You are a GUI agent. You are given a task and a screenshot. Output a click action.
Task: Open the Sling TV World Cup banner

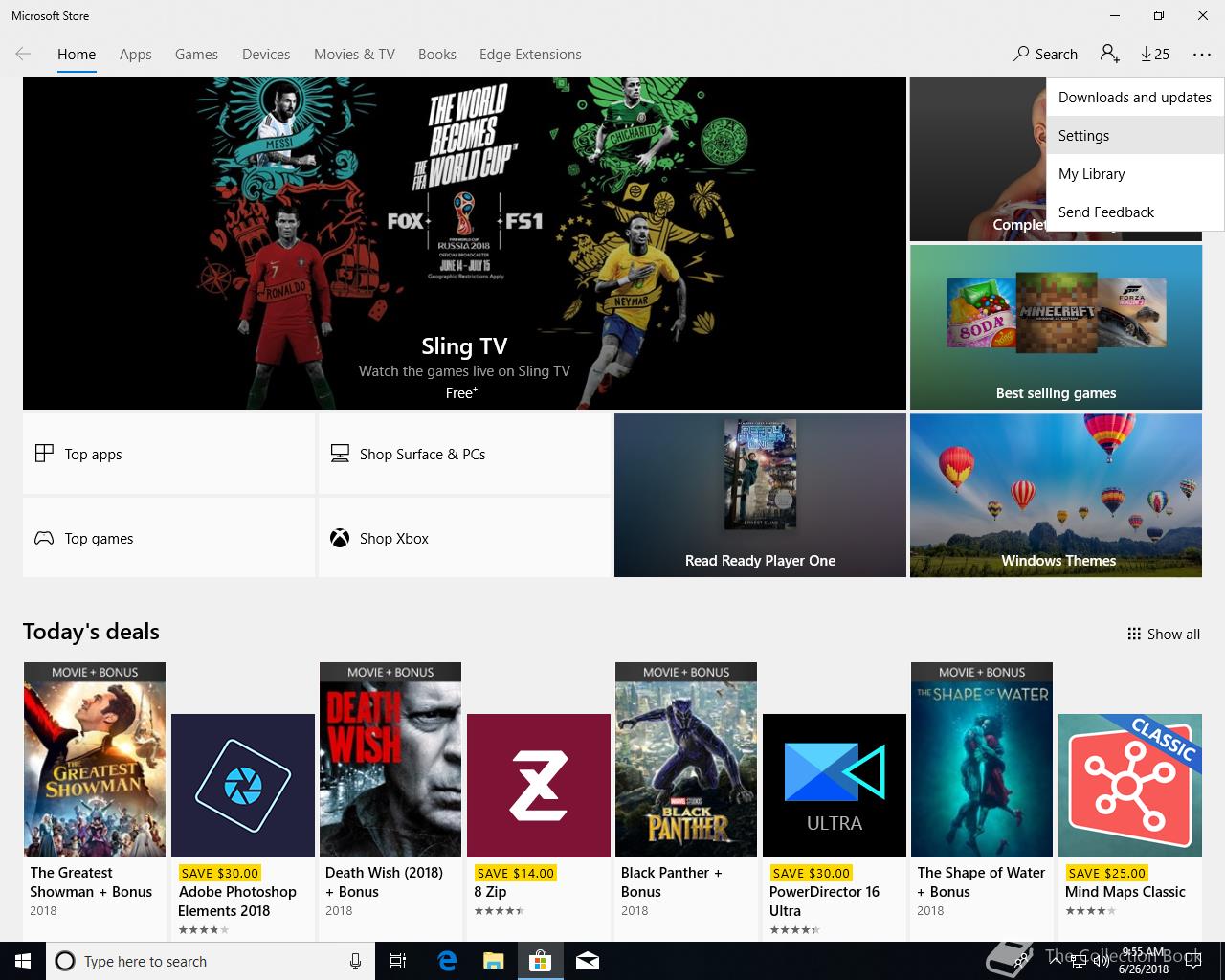click(x=464, y=243)
